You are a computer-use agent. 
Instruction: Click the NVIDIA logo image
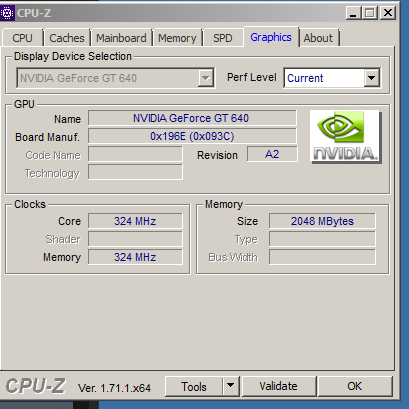345,137
